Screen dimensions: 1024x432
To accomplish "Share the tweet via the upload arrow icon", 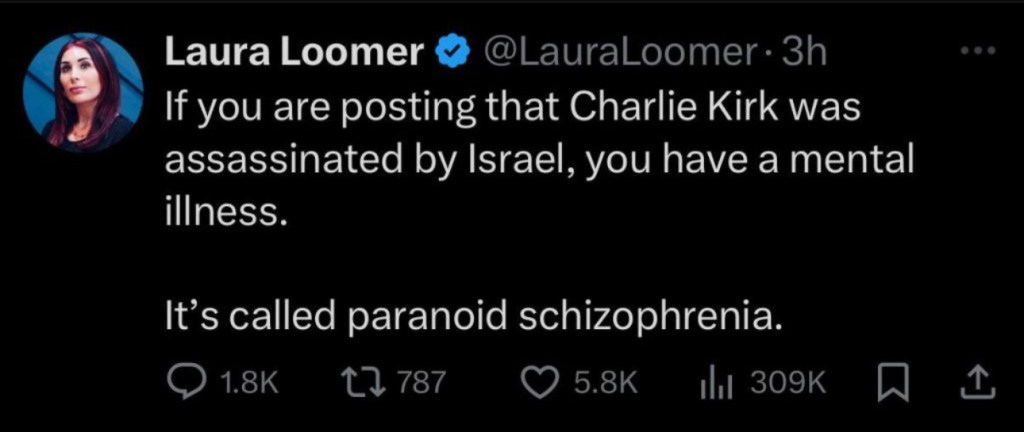I will pos(979,380).
